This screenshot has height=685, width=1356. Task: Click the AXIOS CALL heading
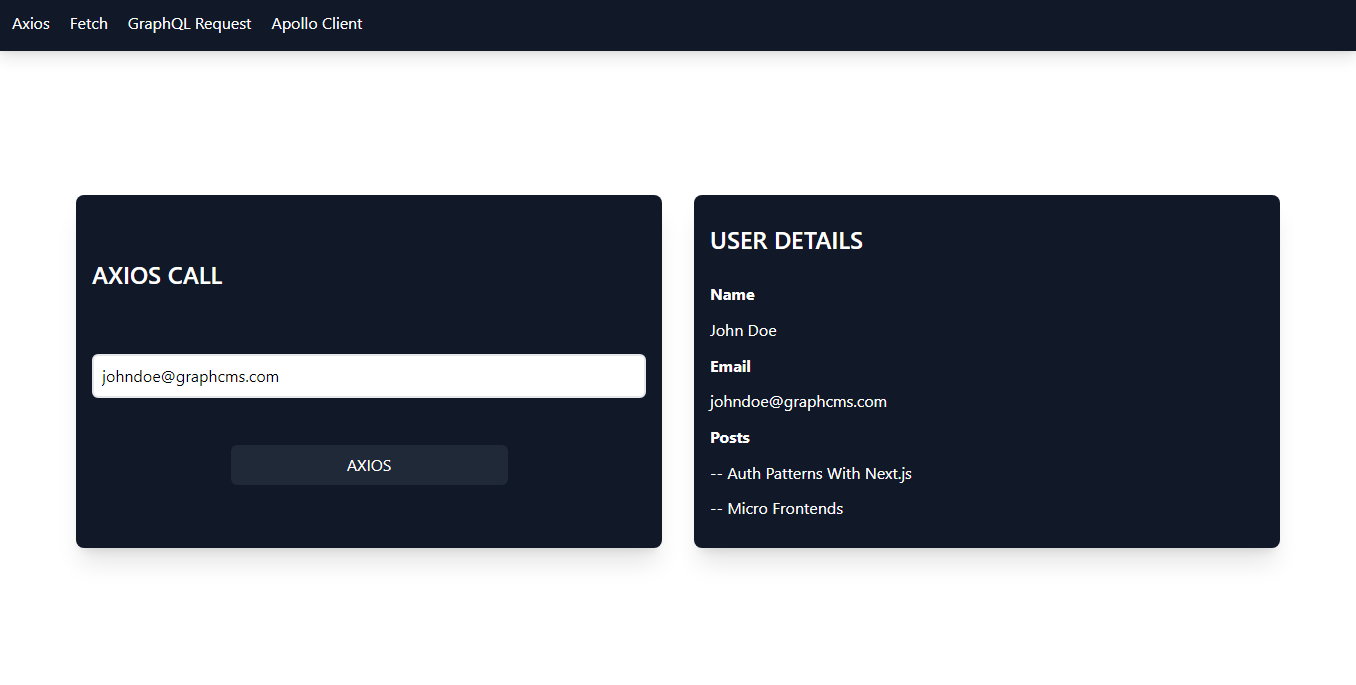pyautogui.click(x=157, y=276)
